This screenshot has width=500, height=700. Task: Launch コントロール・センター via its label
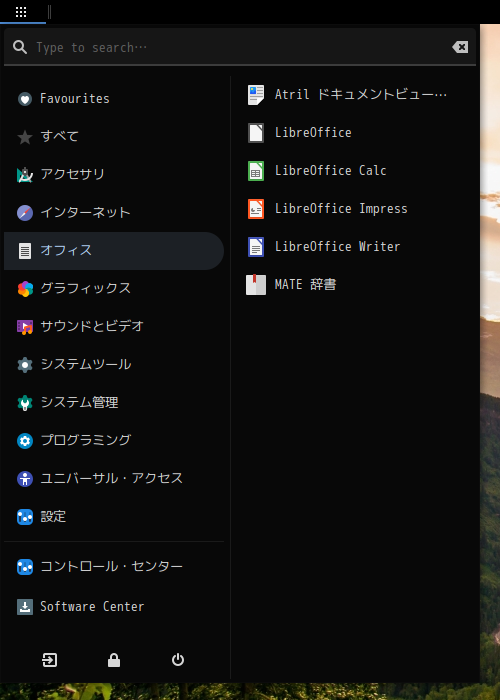[x=112, y=567]
